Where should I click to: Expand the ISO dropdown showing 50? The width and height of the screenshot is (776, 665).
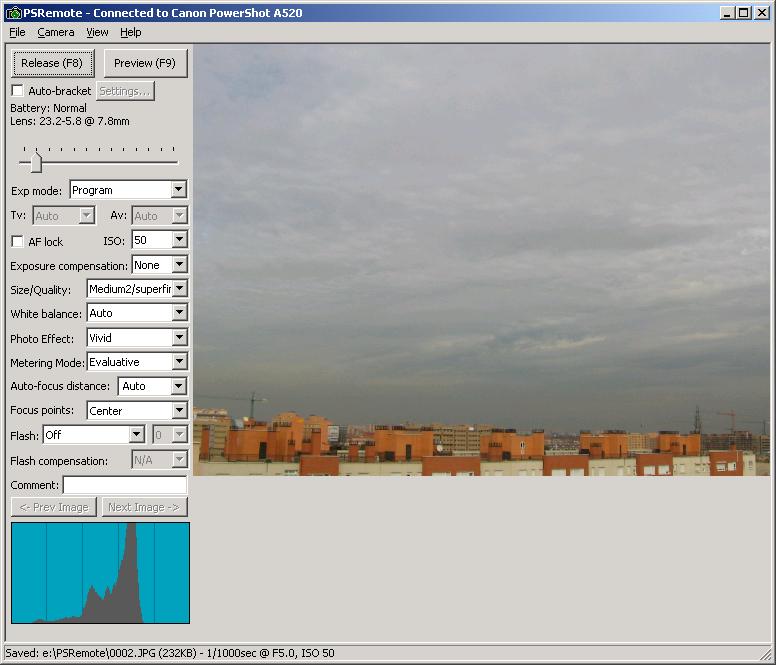pyautogui.click(x=179, y=240)
